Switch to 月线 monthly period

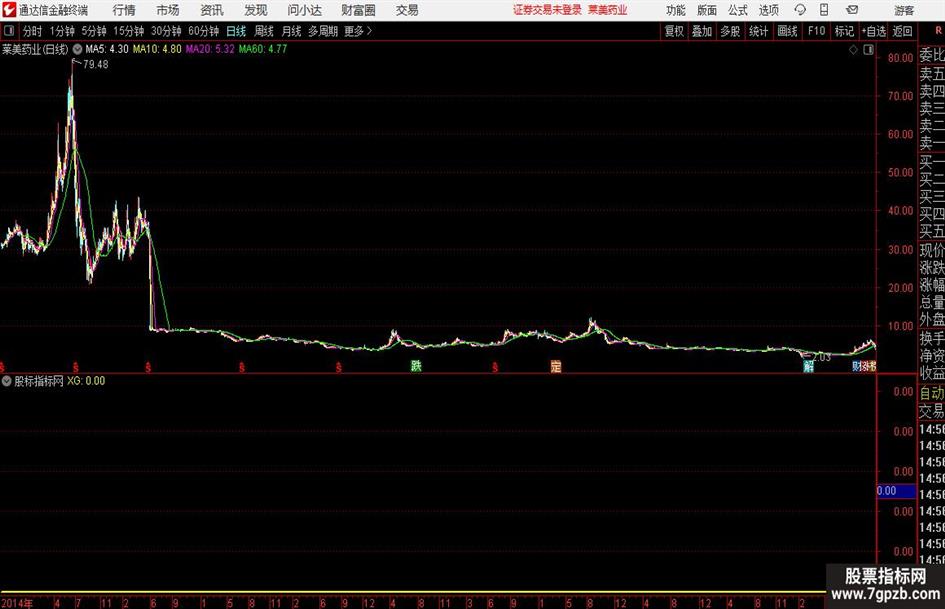pos(291,31)
